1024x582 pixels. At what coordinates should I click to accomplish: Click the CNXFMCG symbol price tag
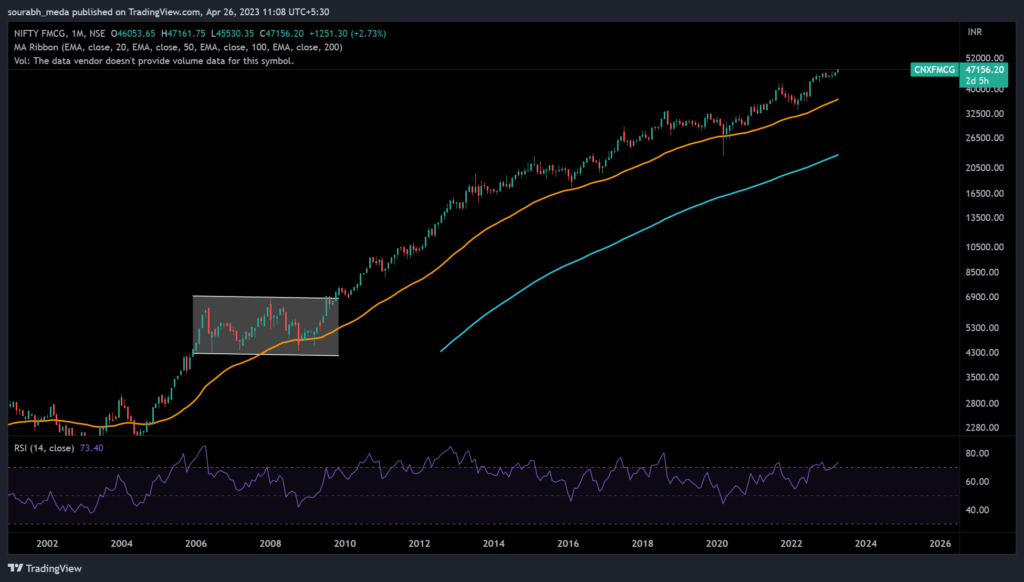(x=935, y=69)
